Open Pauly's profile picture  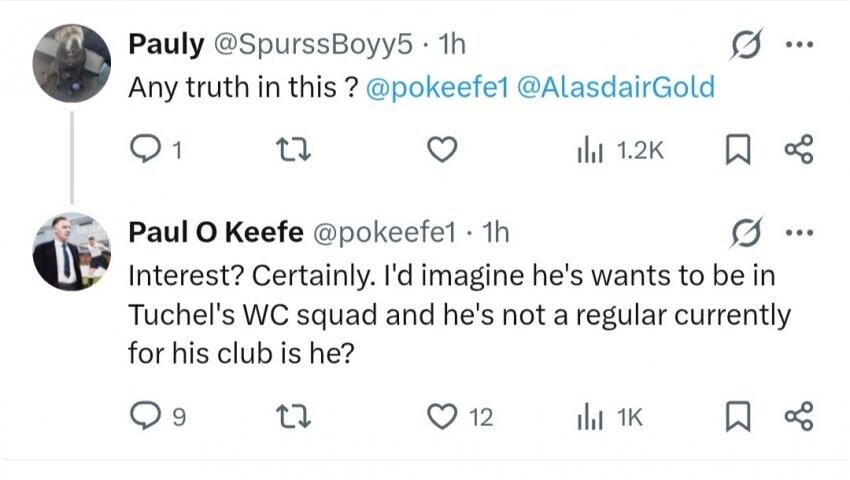click(72, 62)
